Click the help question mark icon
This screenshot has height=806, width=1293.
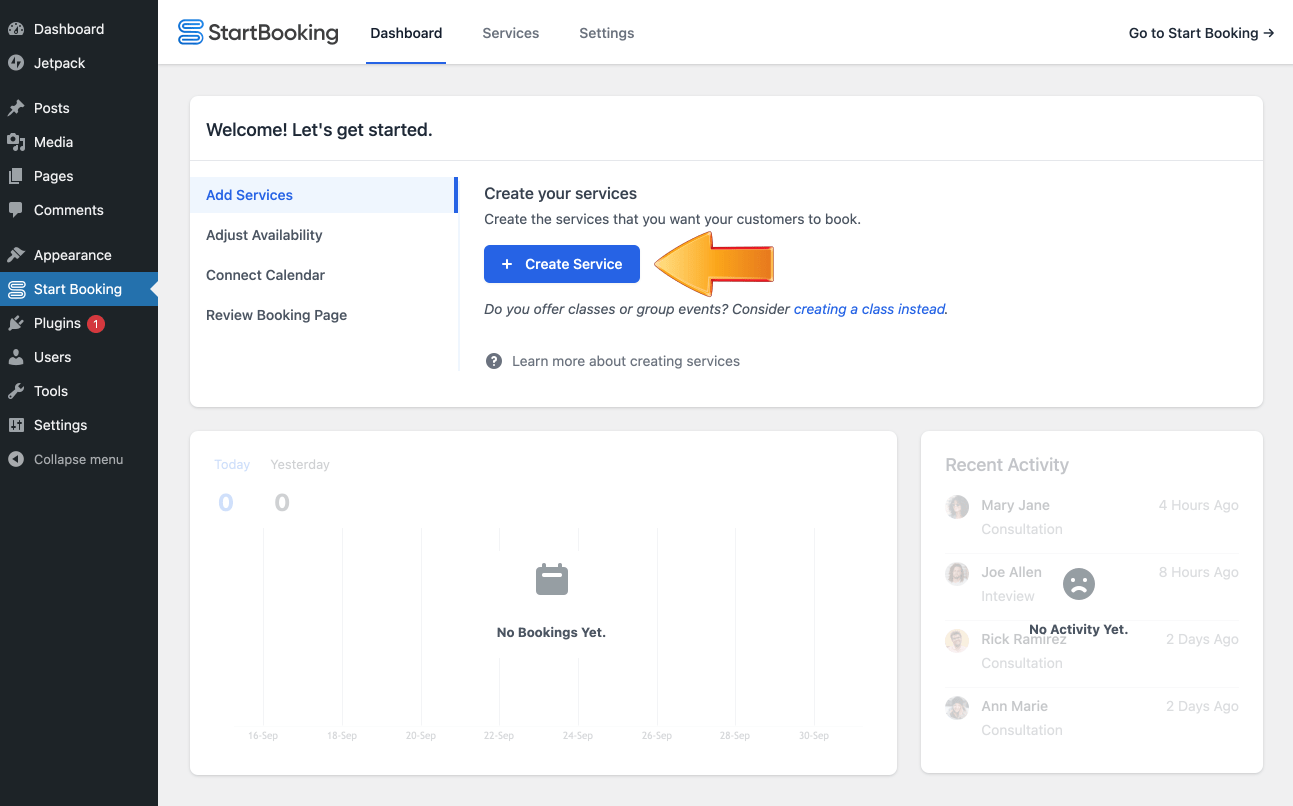(494, 361)
